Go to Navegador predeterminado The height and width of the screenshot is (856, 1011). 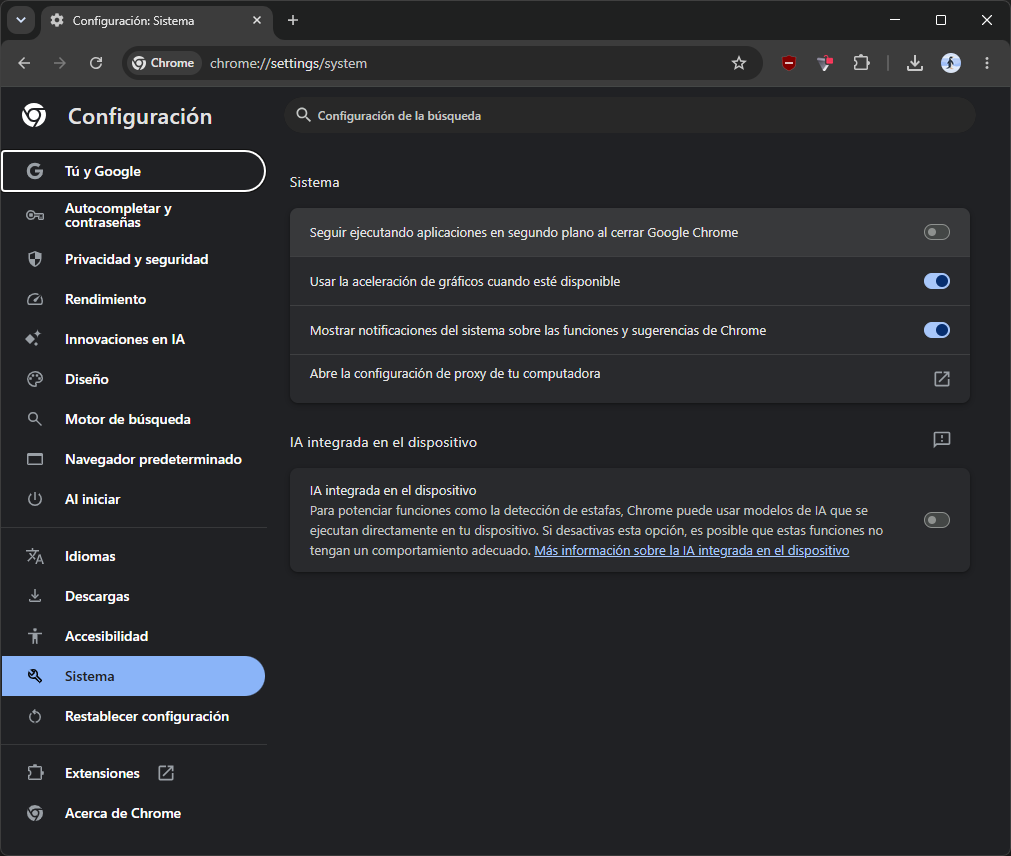(x=133, y=459)
